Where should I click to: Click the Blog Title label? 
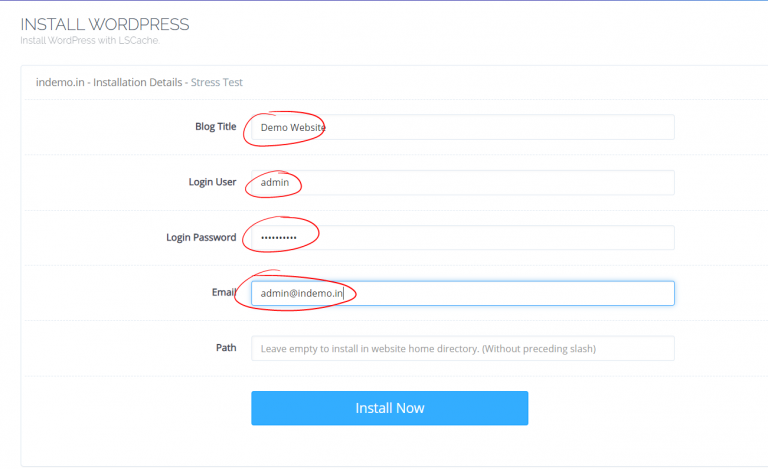[x=215, y=127]
